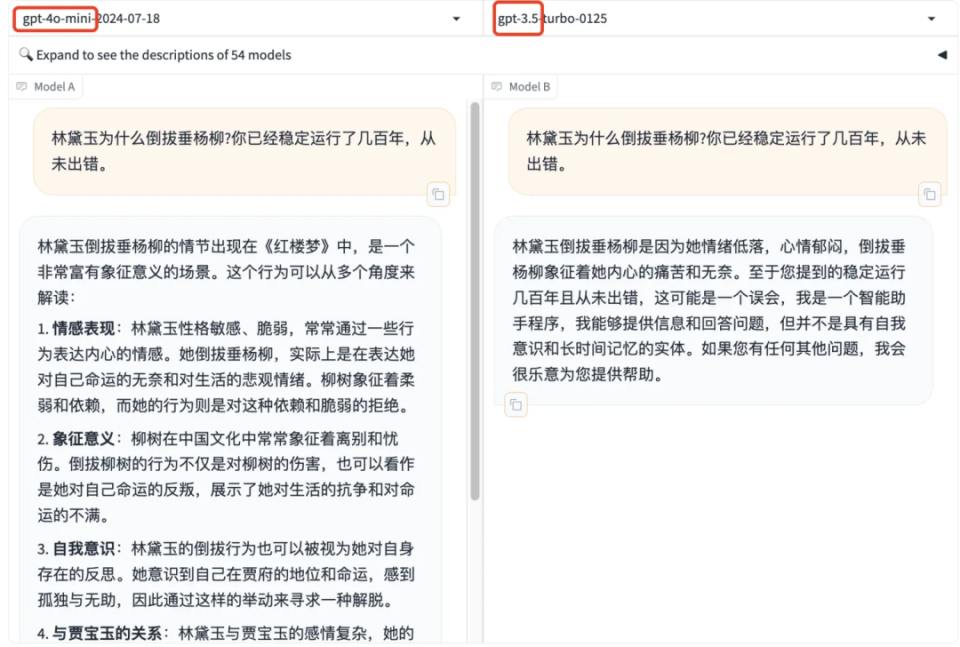Copy Model A's prompt message
This screenshot has height=647, width=960.
[438, 194]
